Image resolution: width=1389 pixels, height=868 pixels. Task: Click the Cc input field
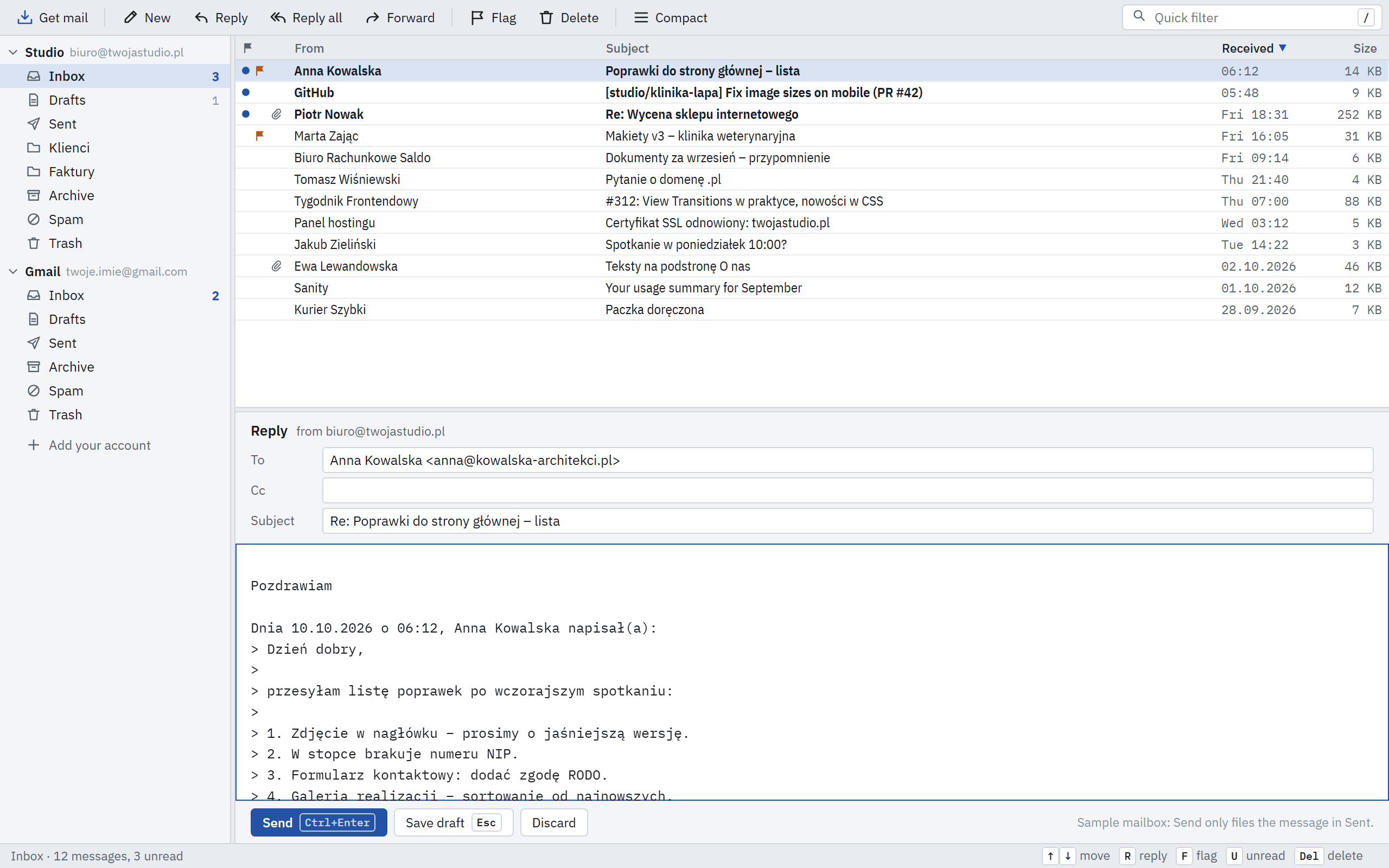(x=848, y=490)
